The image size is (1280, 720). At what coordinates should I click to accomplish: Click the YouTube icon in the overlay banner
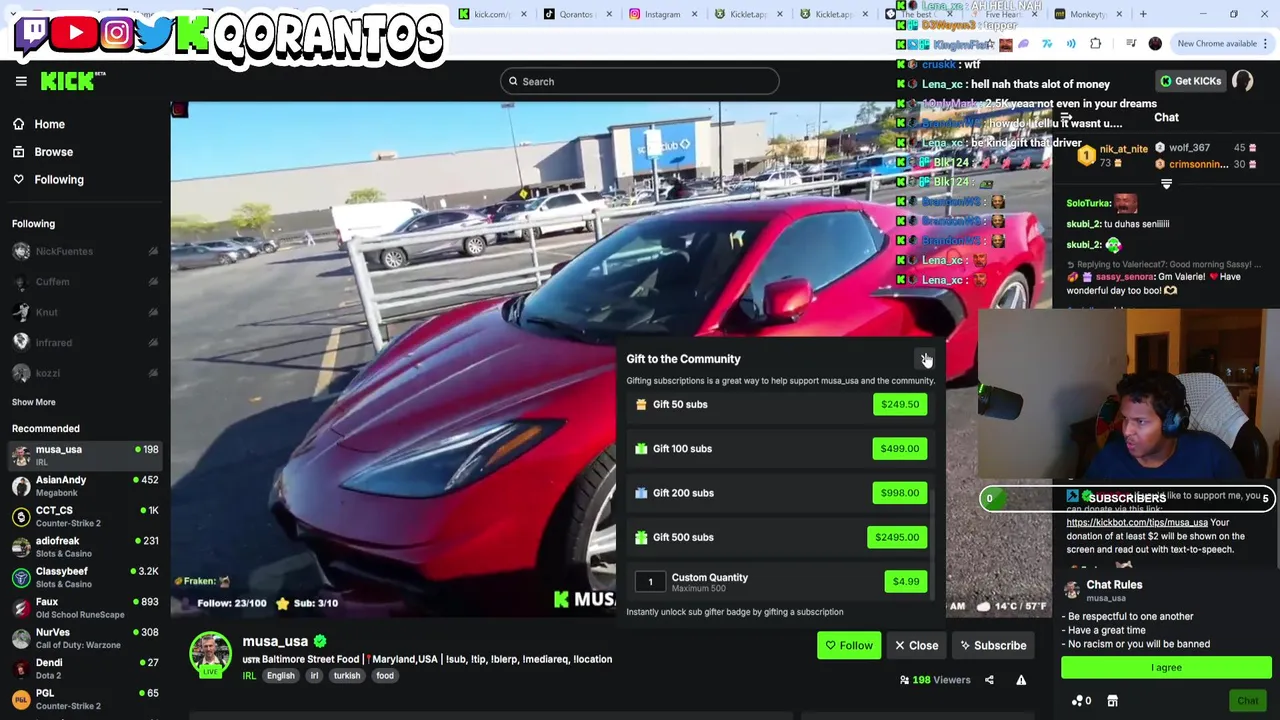click(x=75, y=33)
